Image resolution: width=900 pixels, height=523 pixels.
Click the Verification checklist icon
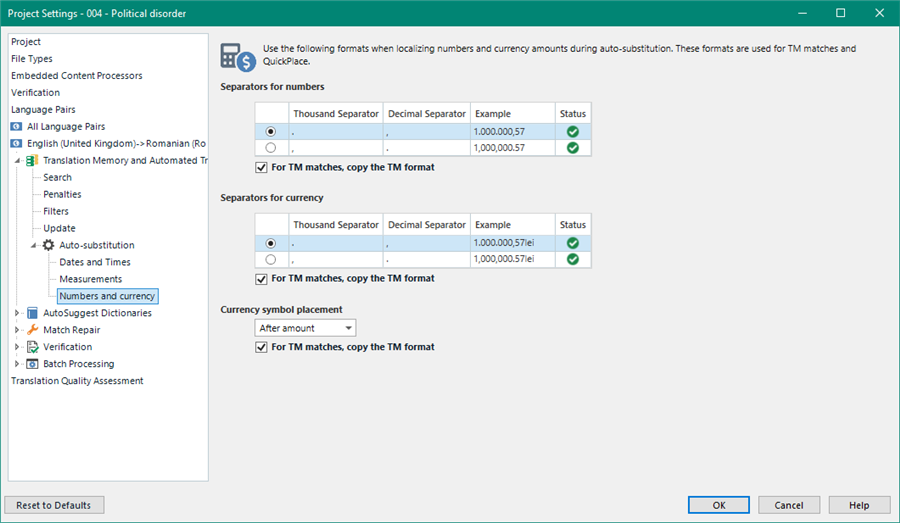[33, 347]
